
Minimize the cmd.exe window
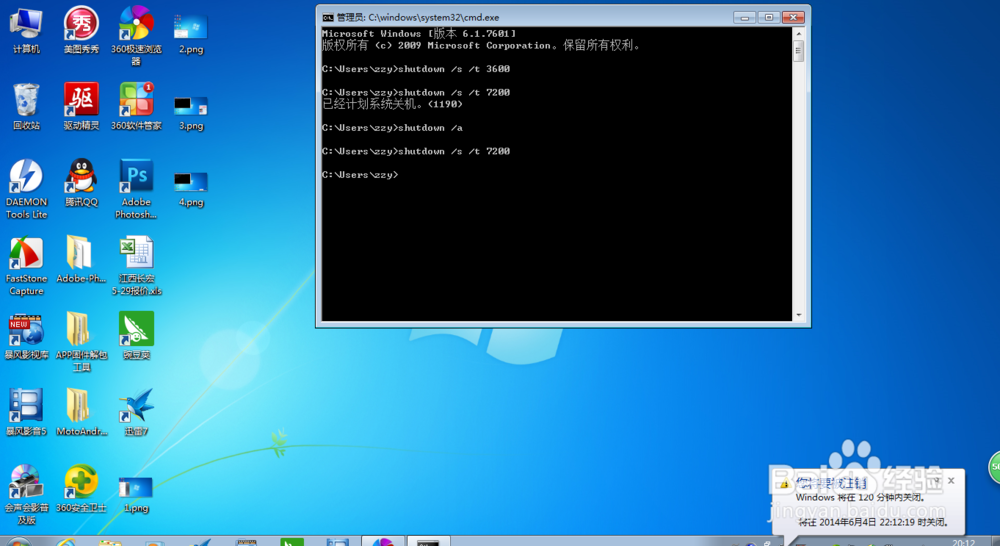click(x=744, y=17)
